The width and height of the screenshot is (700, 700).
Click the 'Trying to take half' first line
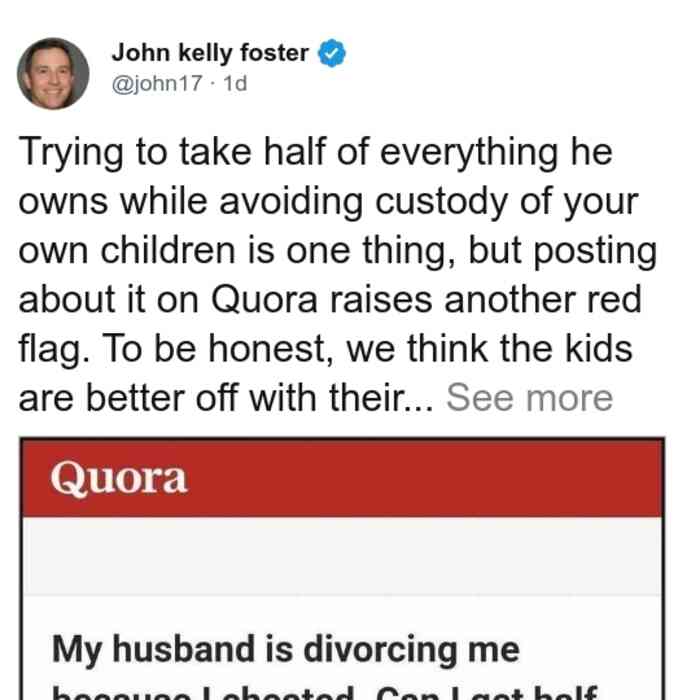pos(315,152)
